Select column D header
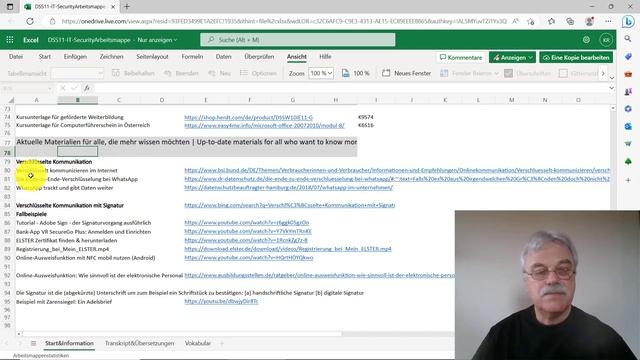The image size is (640, 360). click(x=162, y=100)
